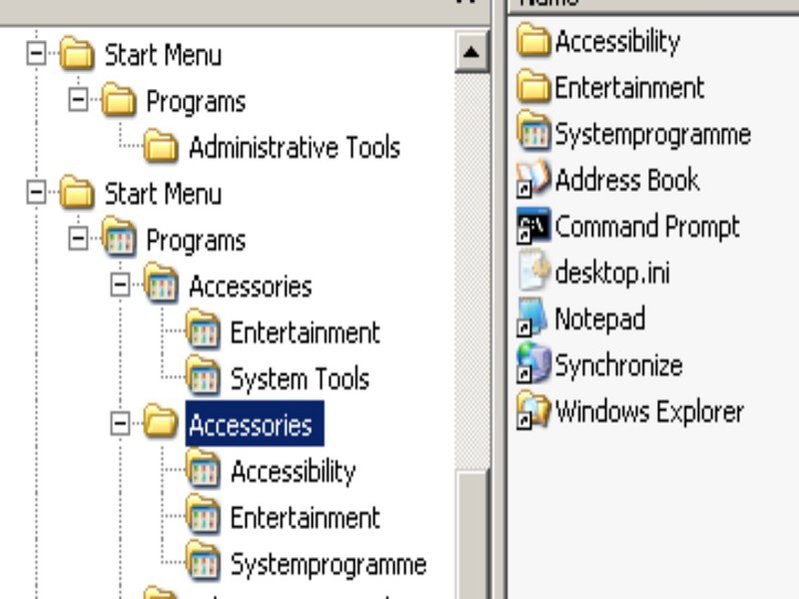Image resolution: width=799 pixels, height=599 pixels.
Task: Click Entertainment folder icon in file list
Action: coord(534,86)
